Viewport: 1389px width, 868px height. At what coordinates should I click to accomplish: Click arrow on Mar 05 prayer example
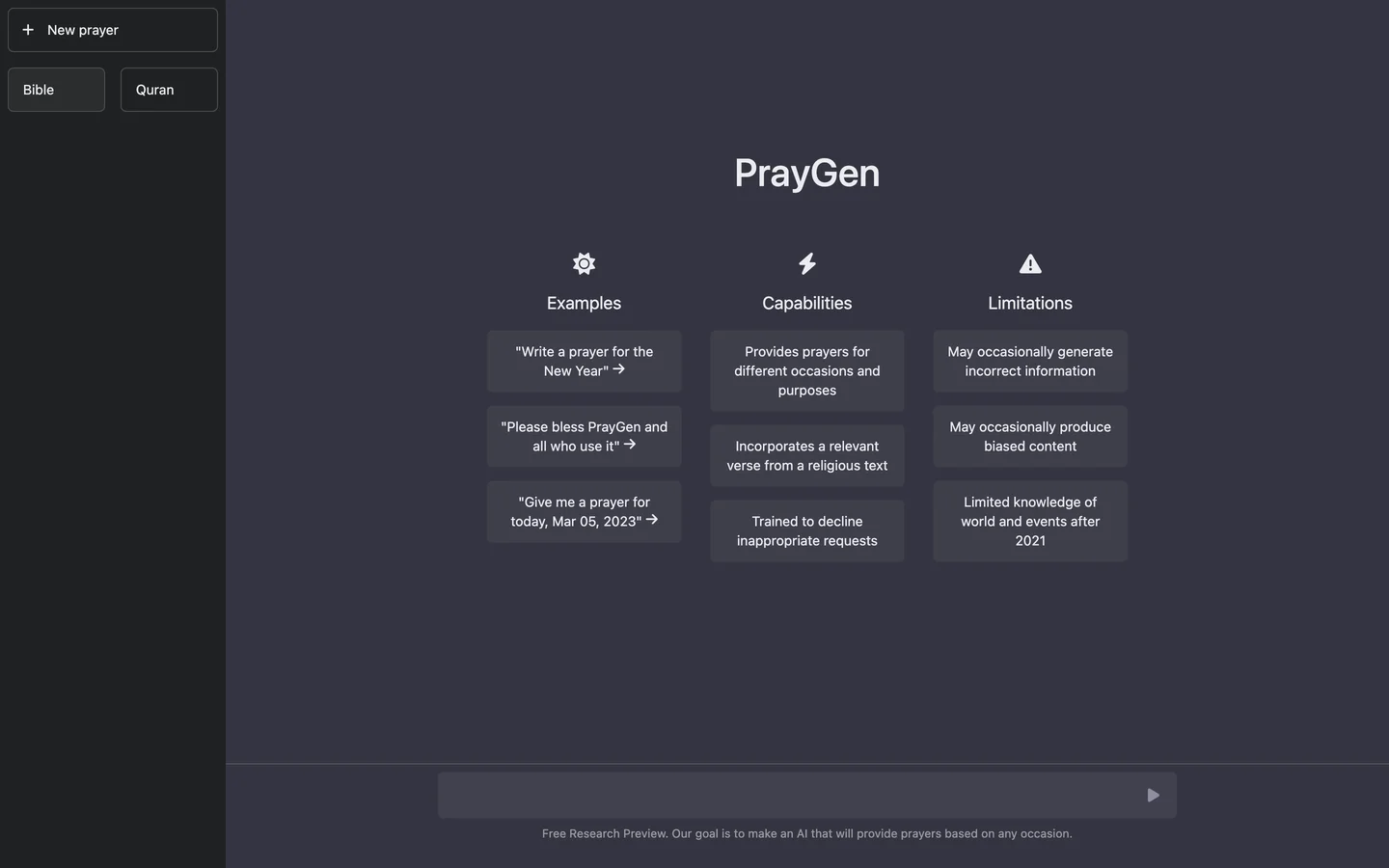[x=652, y=520]
